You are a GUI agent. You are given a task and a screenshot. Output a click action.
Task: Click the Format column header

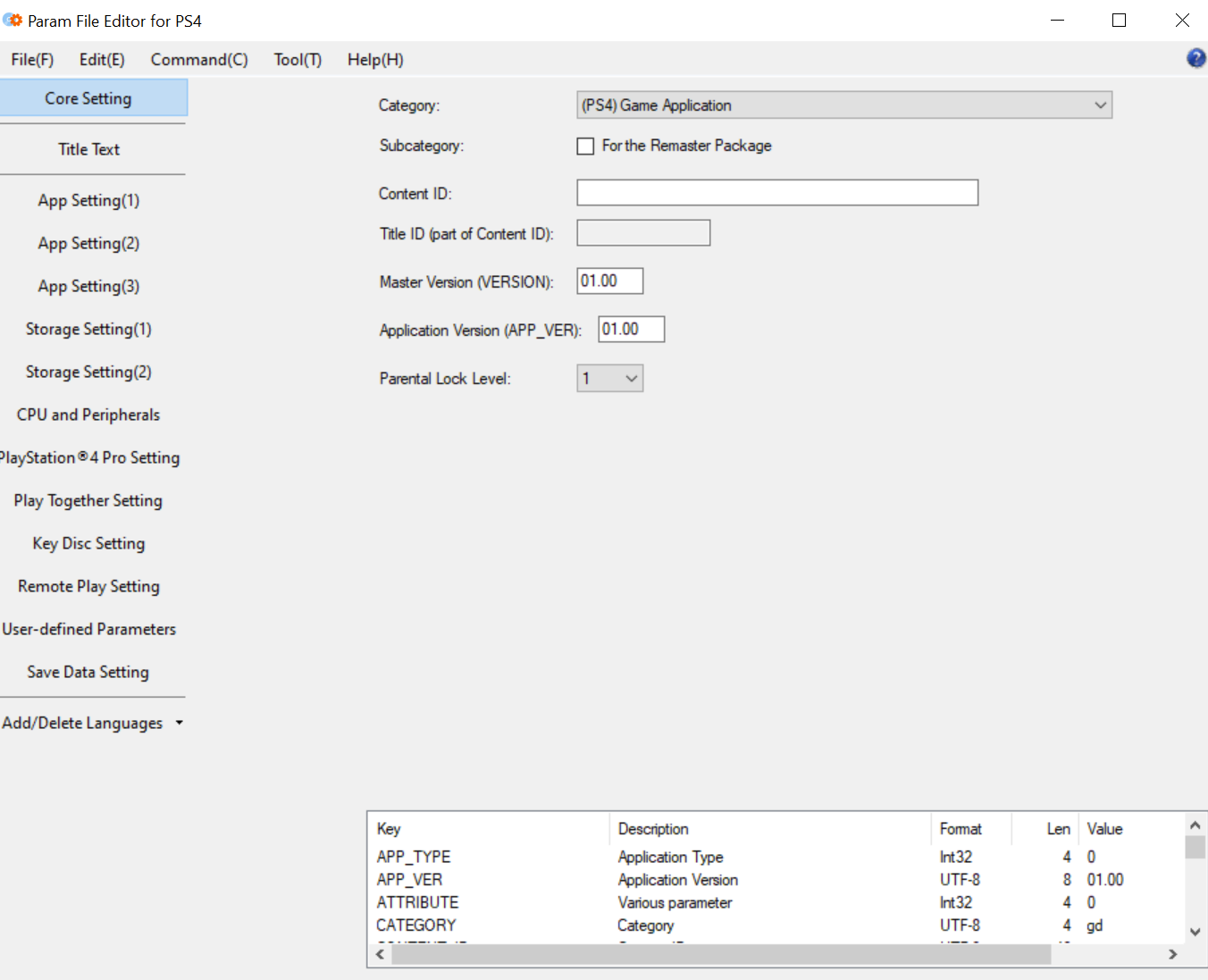[x=970, y=829]
